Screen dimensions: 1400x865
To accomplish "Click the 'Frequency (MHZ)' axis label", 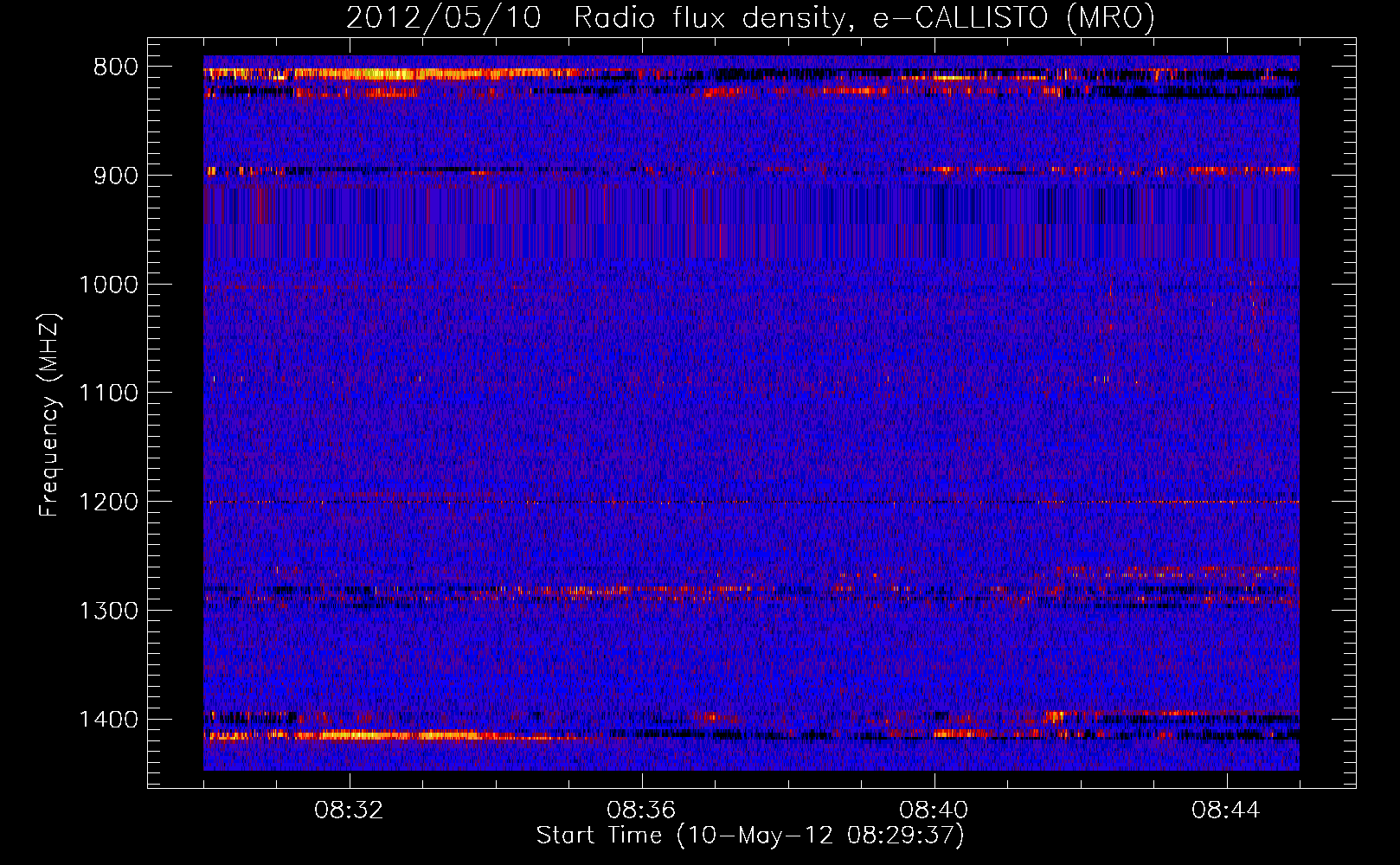I will point(50,414).
